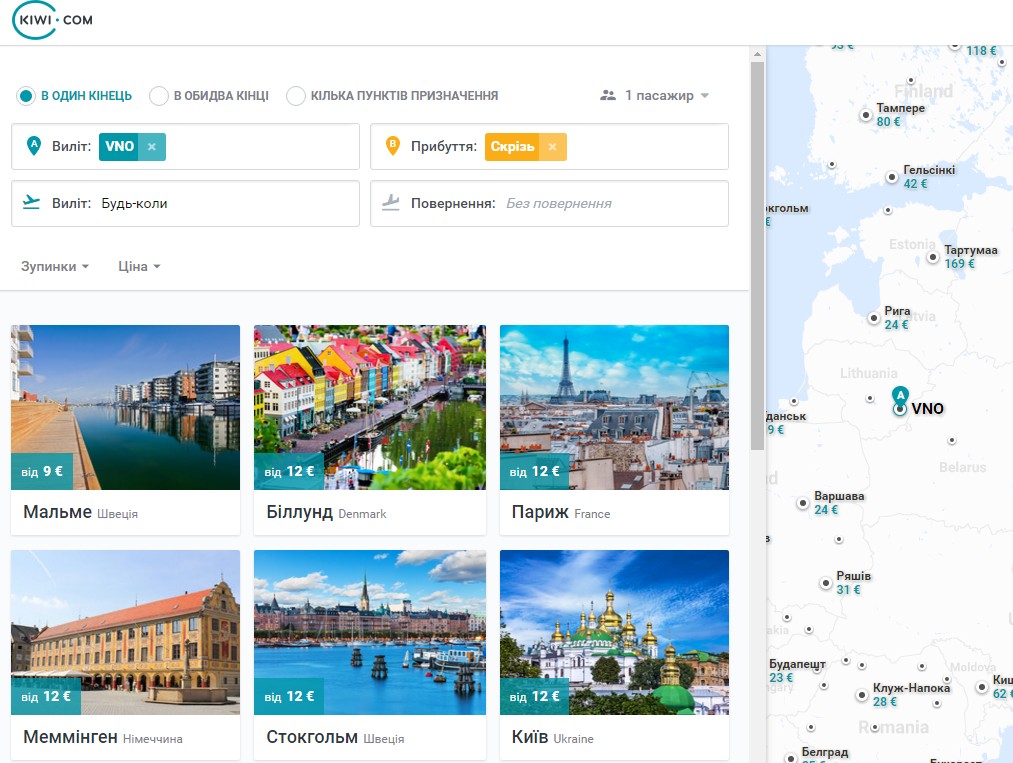
Task: Click the Тампере map marker
Action: [866, 115]
